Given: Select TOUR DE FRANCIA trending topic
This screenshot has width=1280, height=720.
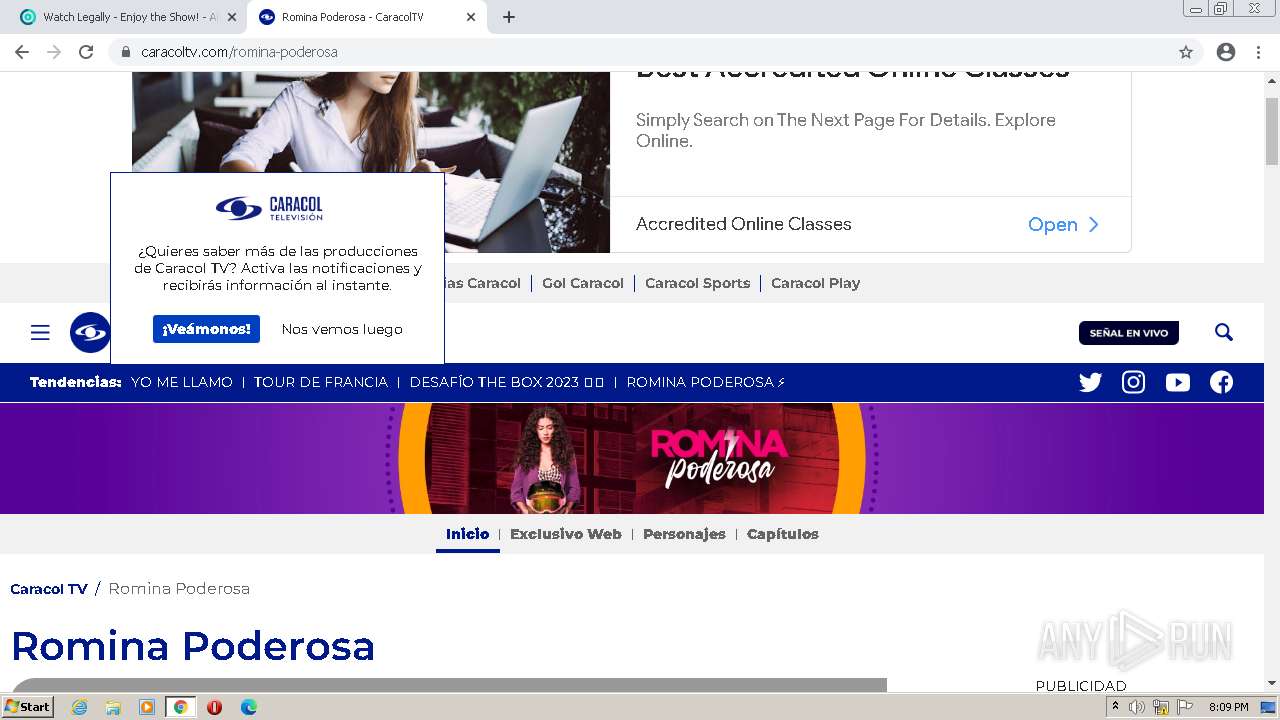Looking at the screenshot, I should click(x=321, y=382).
